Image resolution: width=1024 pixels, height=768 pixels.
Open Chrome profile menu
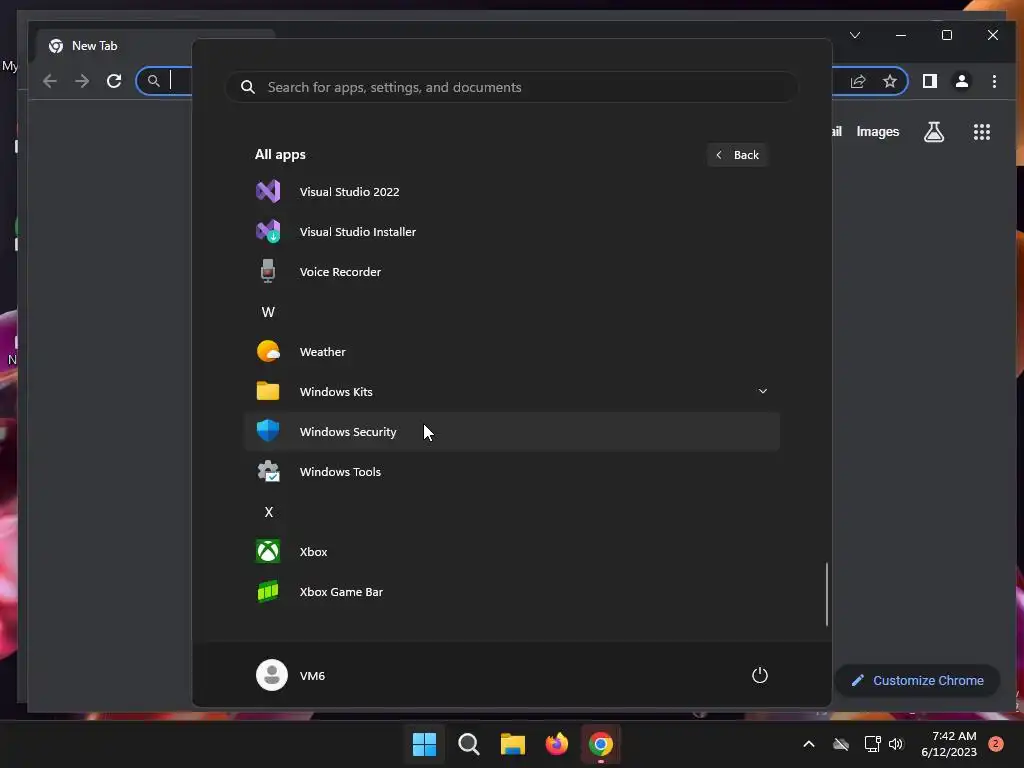[x=962, y=81]
